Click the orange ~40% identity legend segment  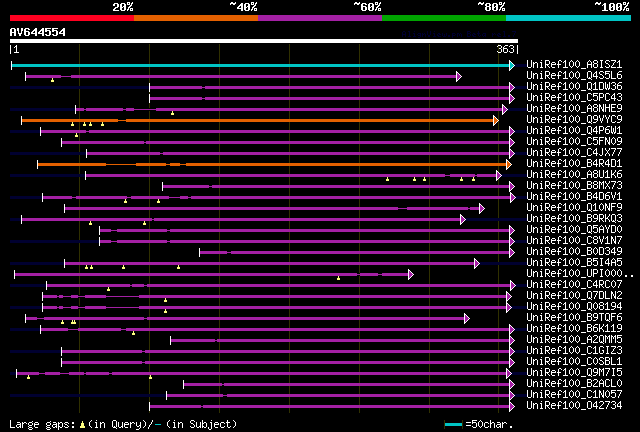pyautogui.click(x=196, y=18)
